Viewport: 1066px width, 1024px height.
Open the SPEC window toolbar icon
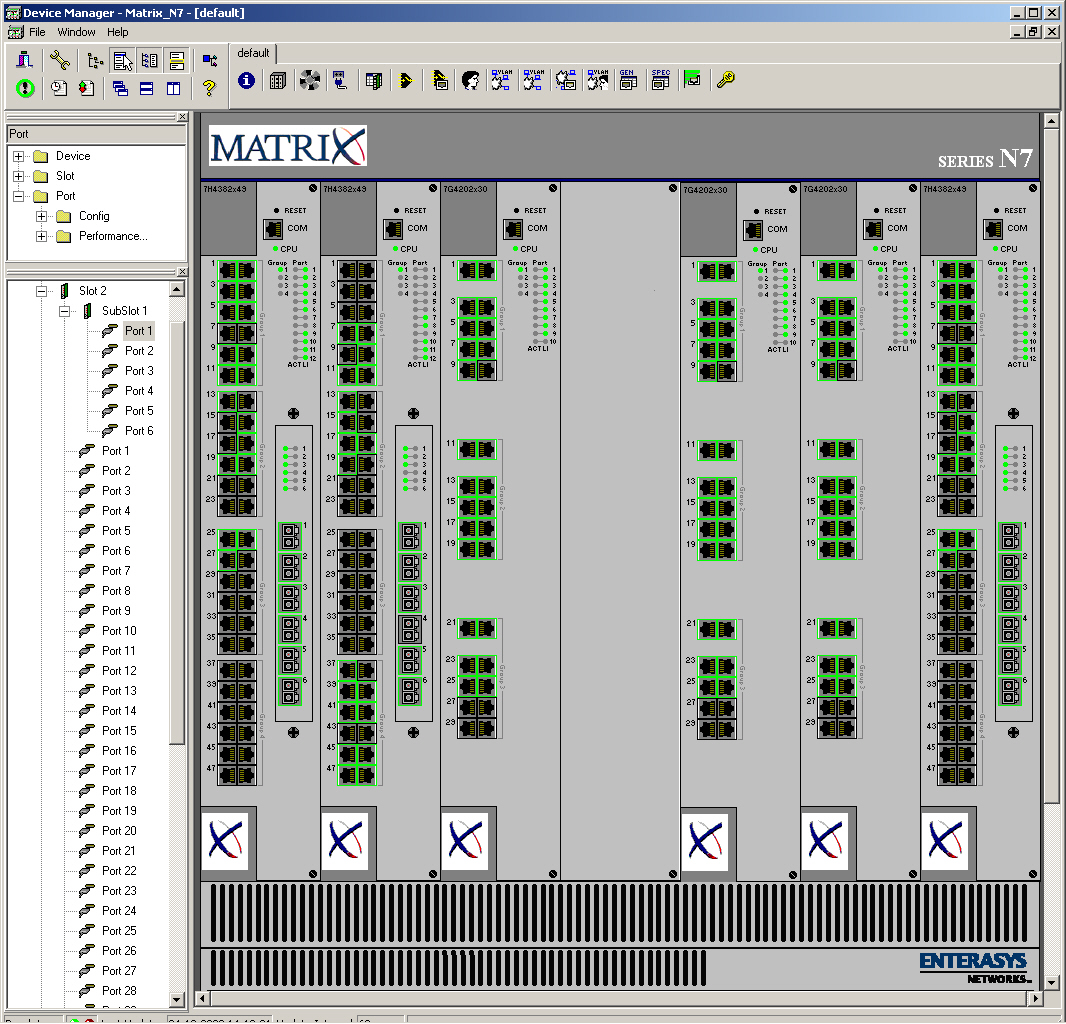coord(660,81)
